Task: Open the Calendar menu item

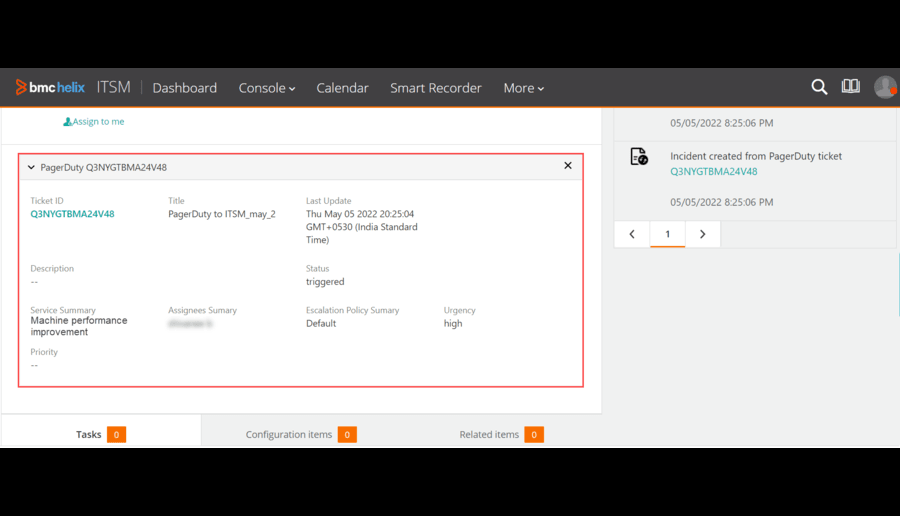Action: 342,88
